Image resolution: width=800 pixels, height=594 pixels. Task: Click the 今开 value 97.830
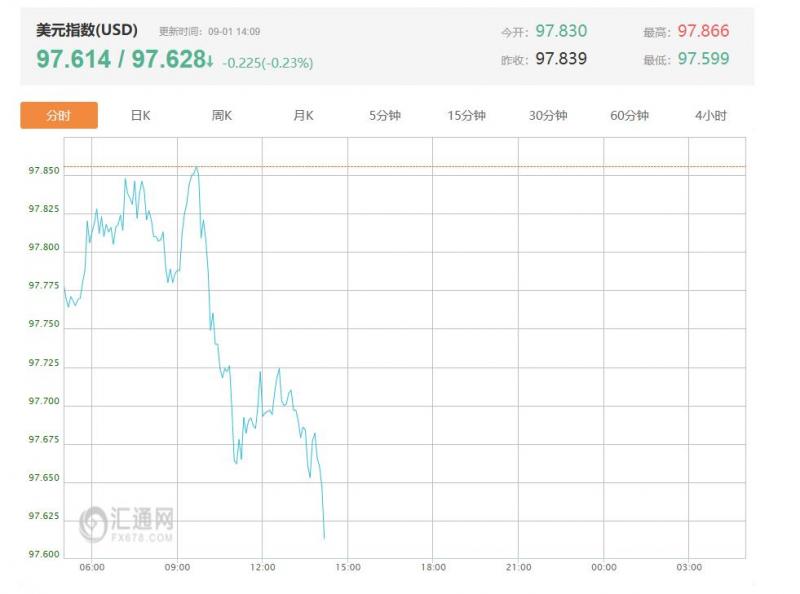pos(561,32)
